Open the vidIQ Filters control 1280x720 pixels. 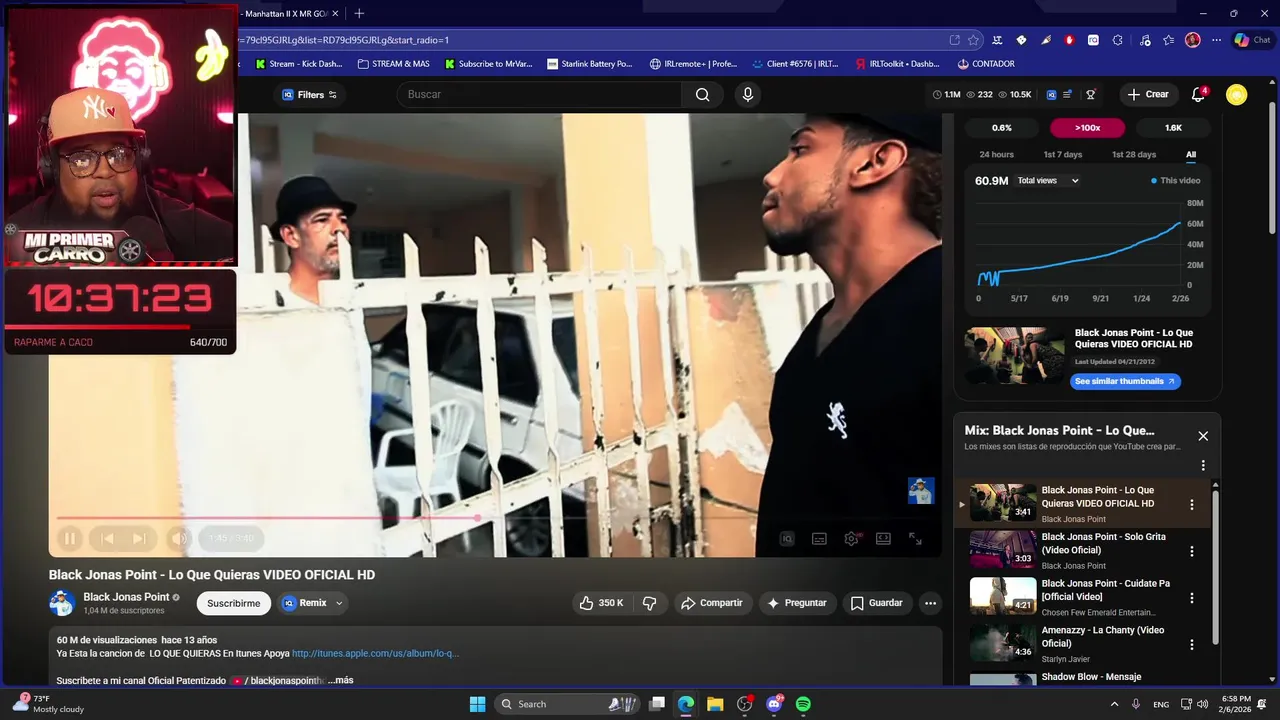tap(310, 95)
